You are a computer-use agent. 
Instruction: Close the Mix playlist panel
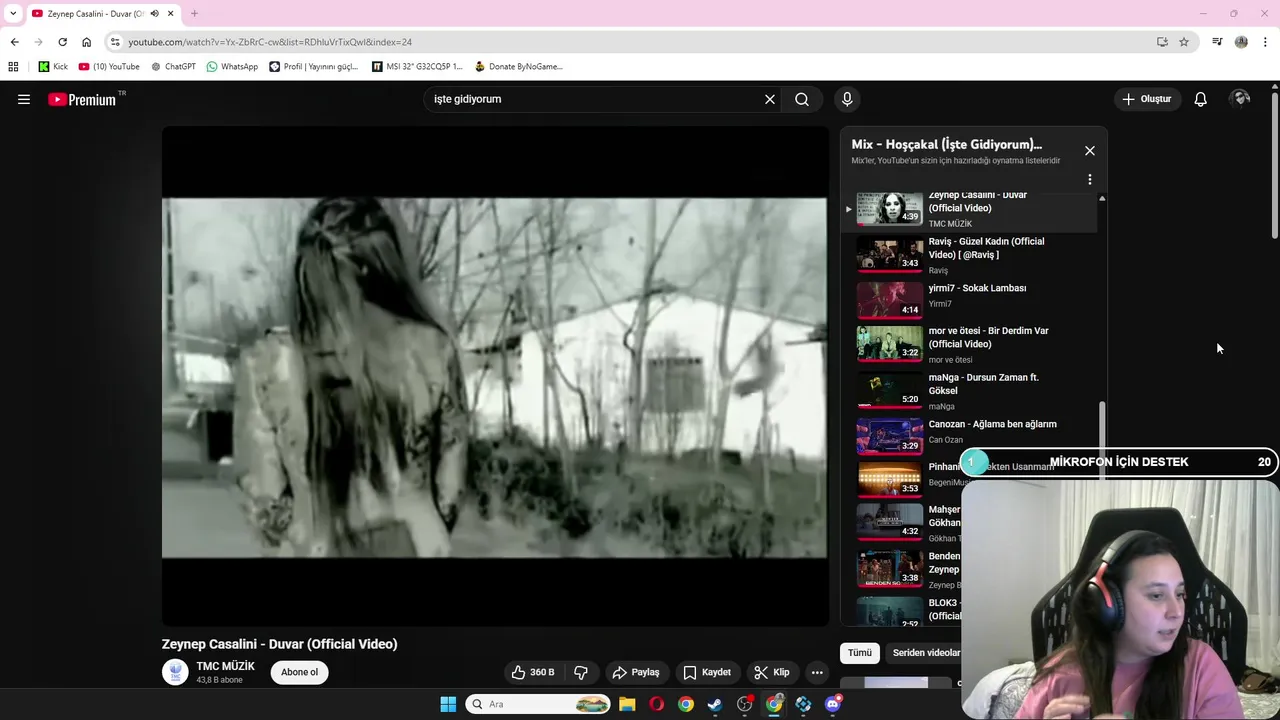1090,151
